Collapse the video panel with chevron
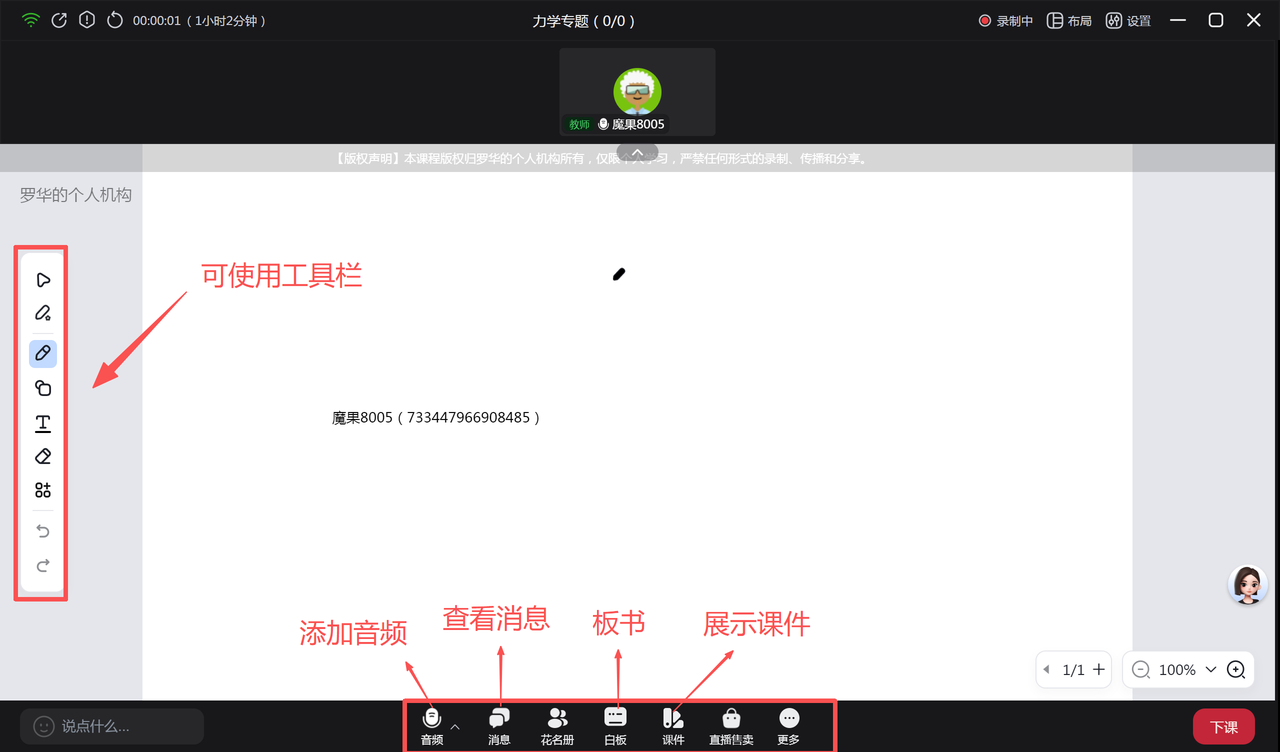Viewport: 1280px width, 752px height. 637,152
